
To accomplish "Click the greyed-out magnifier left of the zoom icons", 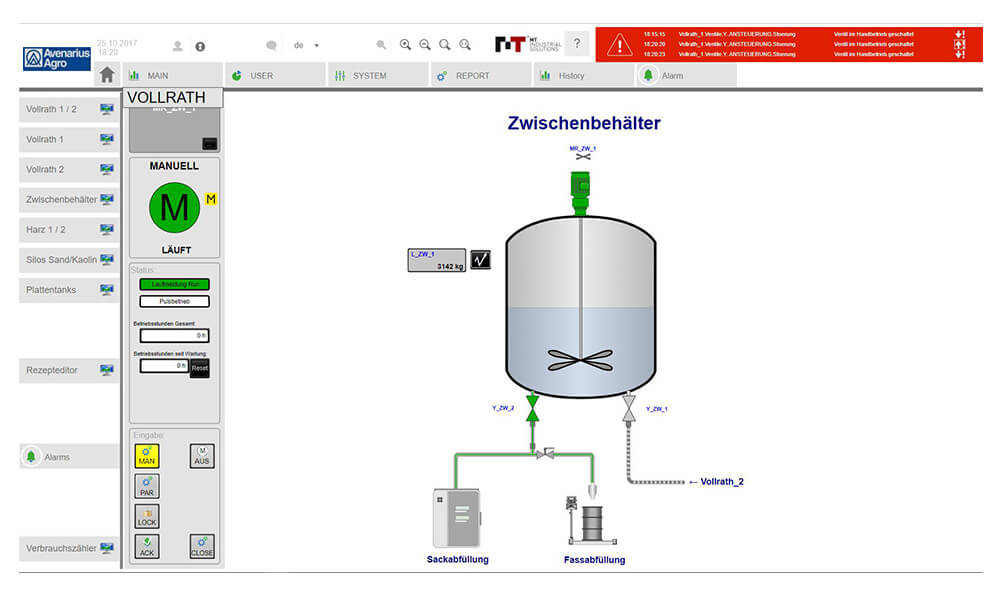I will tap(381, 45).
